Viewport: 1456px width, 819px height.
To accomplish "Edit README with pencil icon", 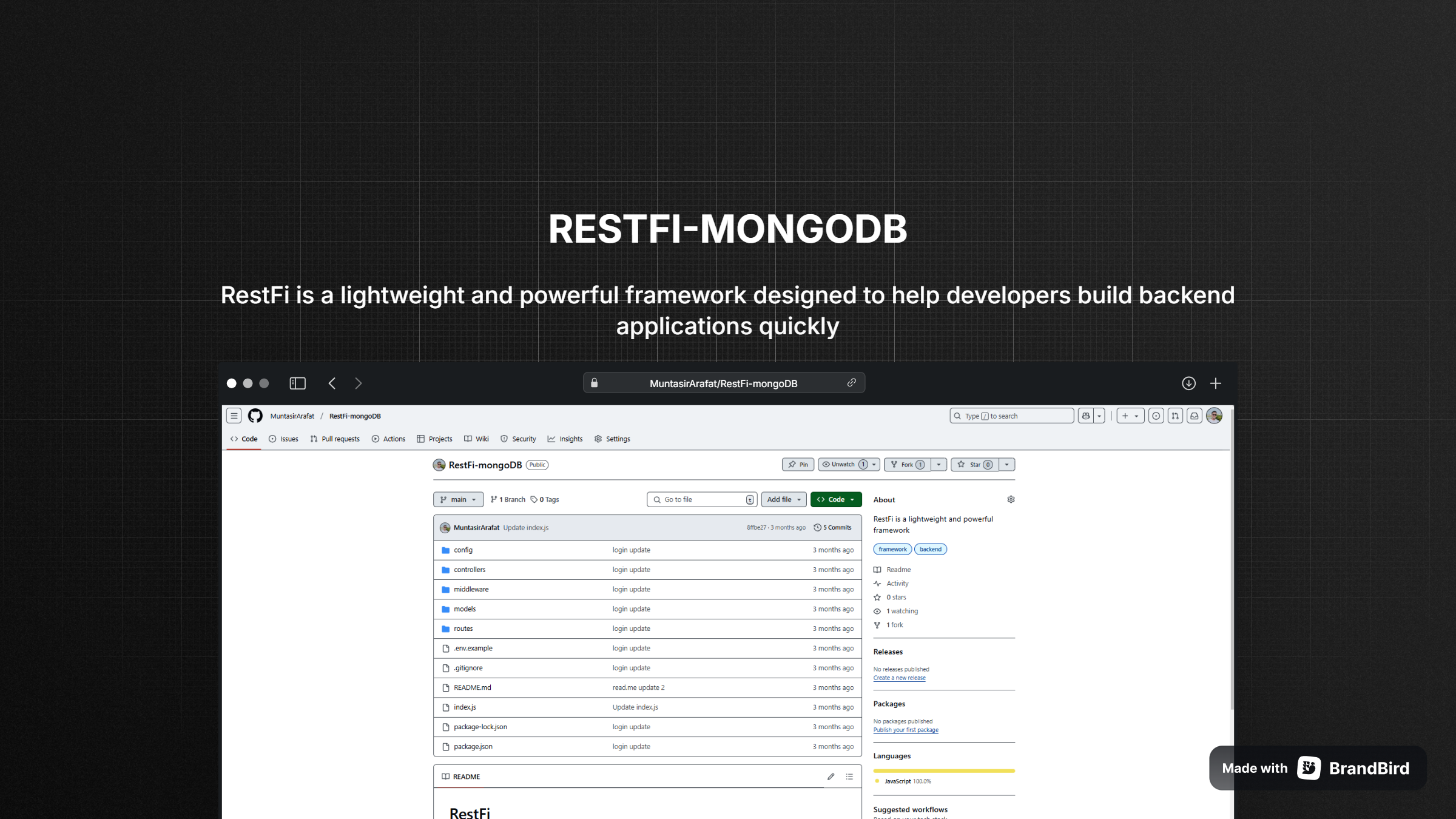I will [x=831, y=777].
